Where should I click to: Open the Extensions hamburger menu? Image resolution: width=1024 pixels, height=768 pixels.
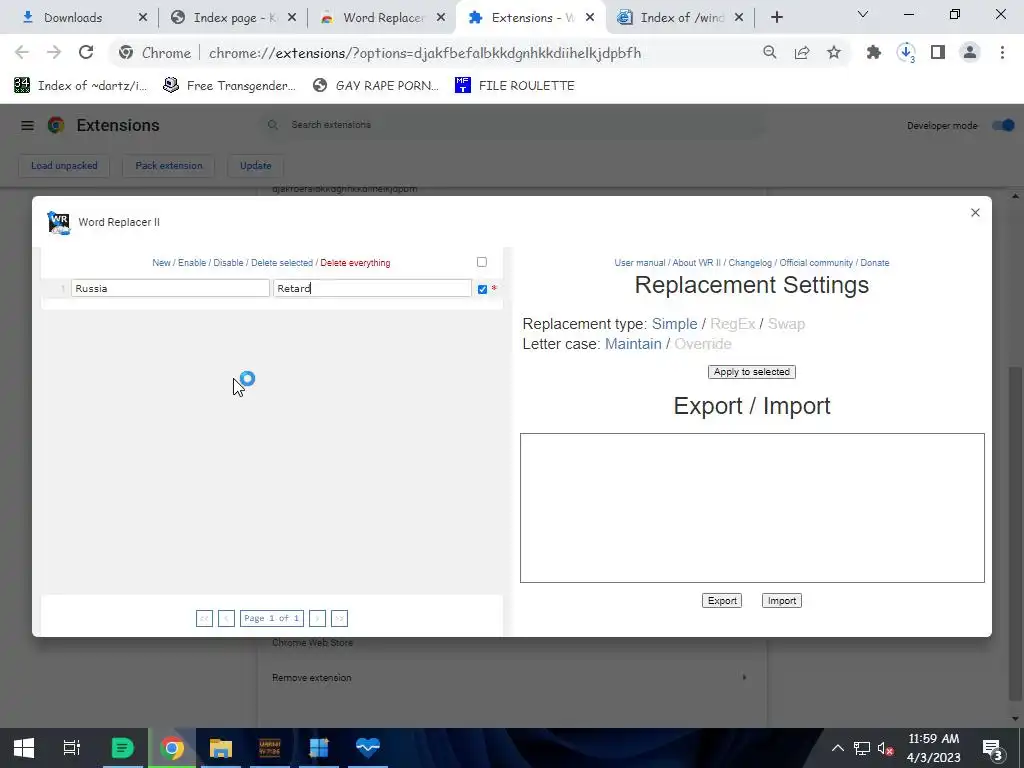coord(27,125)
